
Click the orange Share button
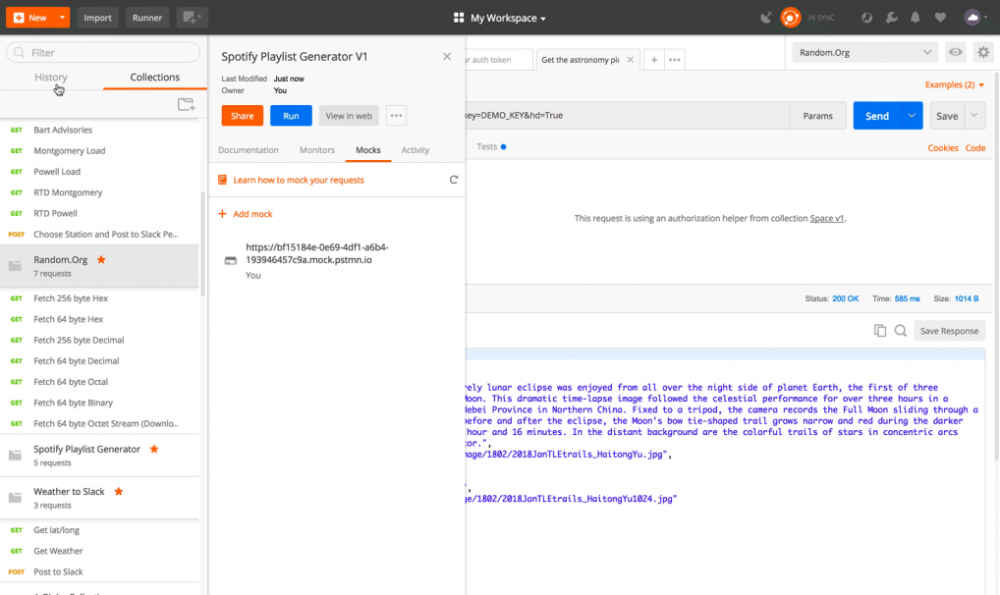[242, 115]
